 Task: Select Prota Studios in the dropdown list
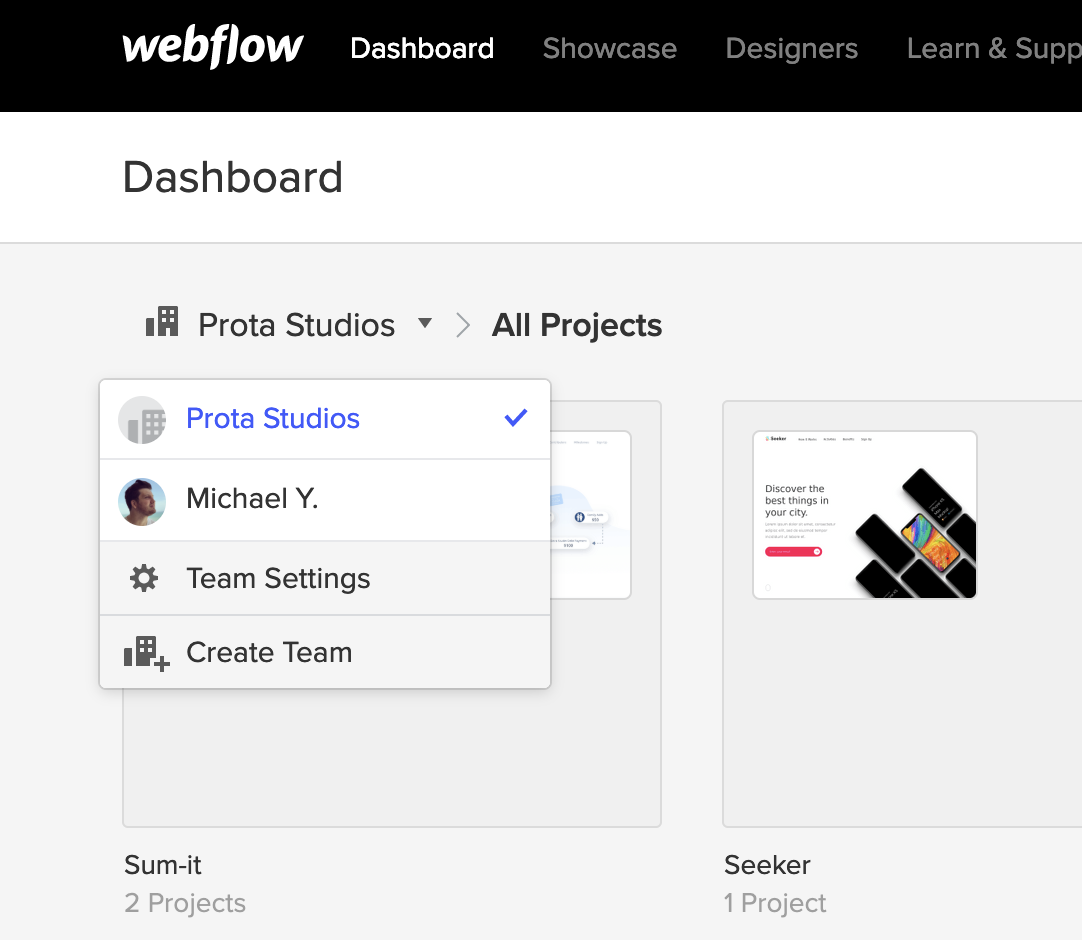(325, 420)
